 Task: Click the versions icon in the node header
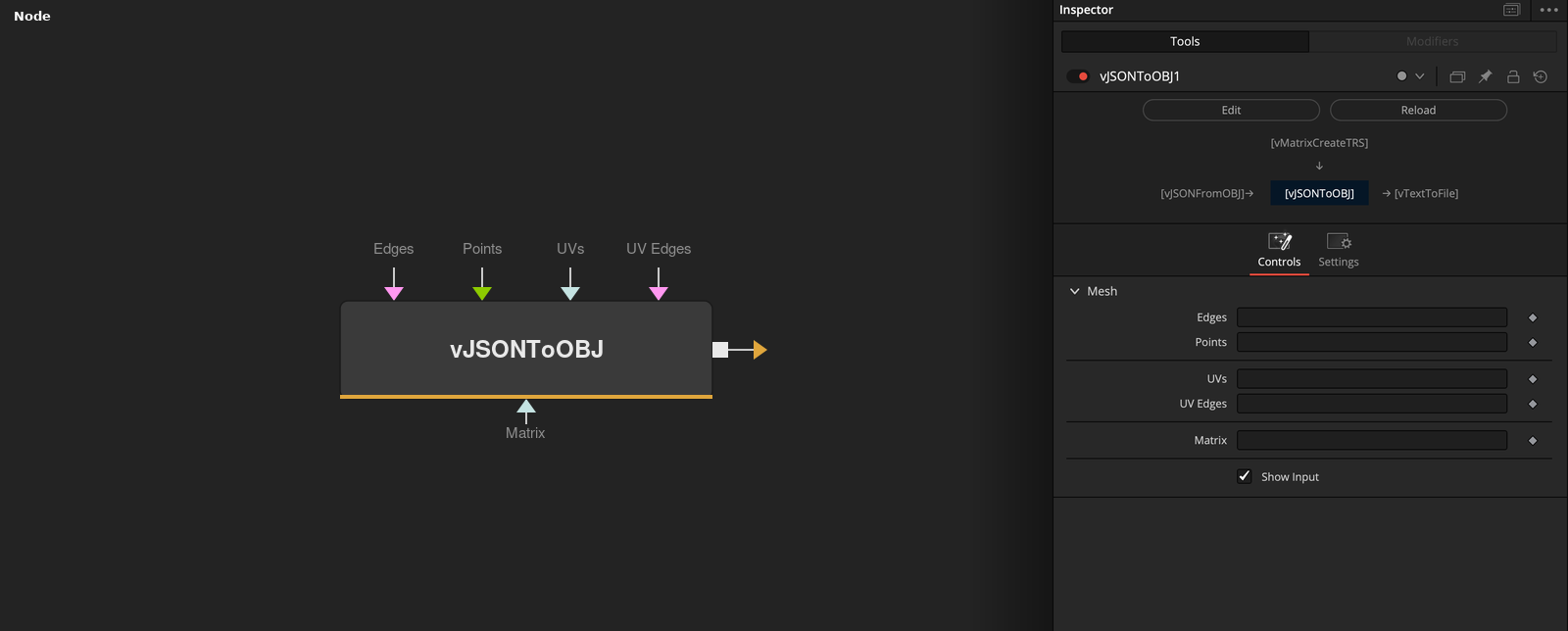pyautogui.click(x=1457, y=76)
